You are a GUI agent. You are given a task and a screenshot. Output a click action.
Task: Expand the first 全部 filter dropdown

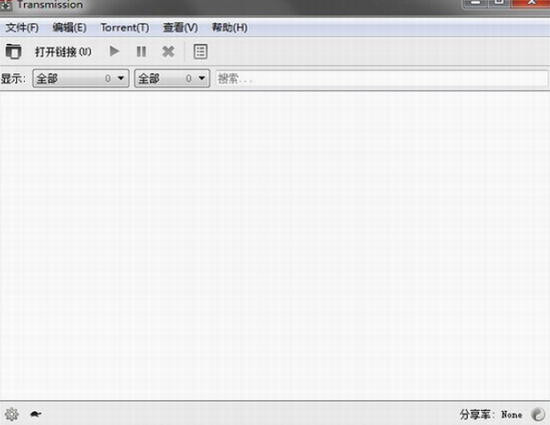coord(81,78)
